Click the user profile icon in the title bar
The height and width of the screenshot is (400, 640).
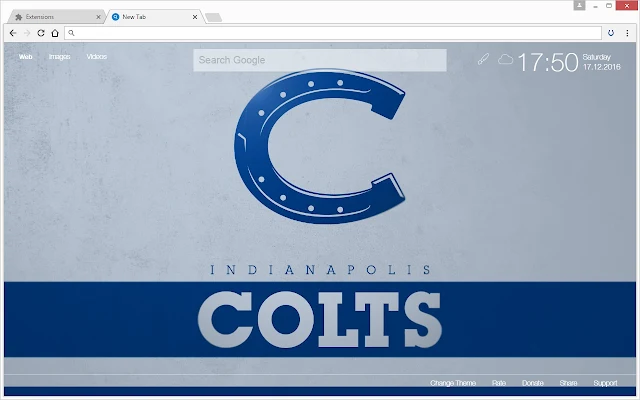(579, 5)
